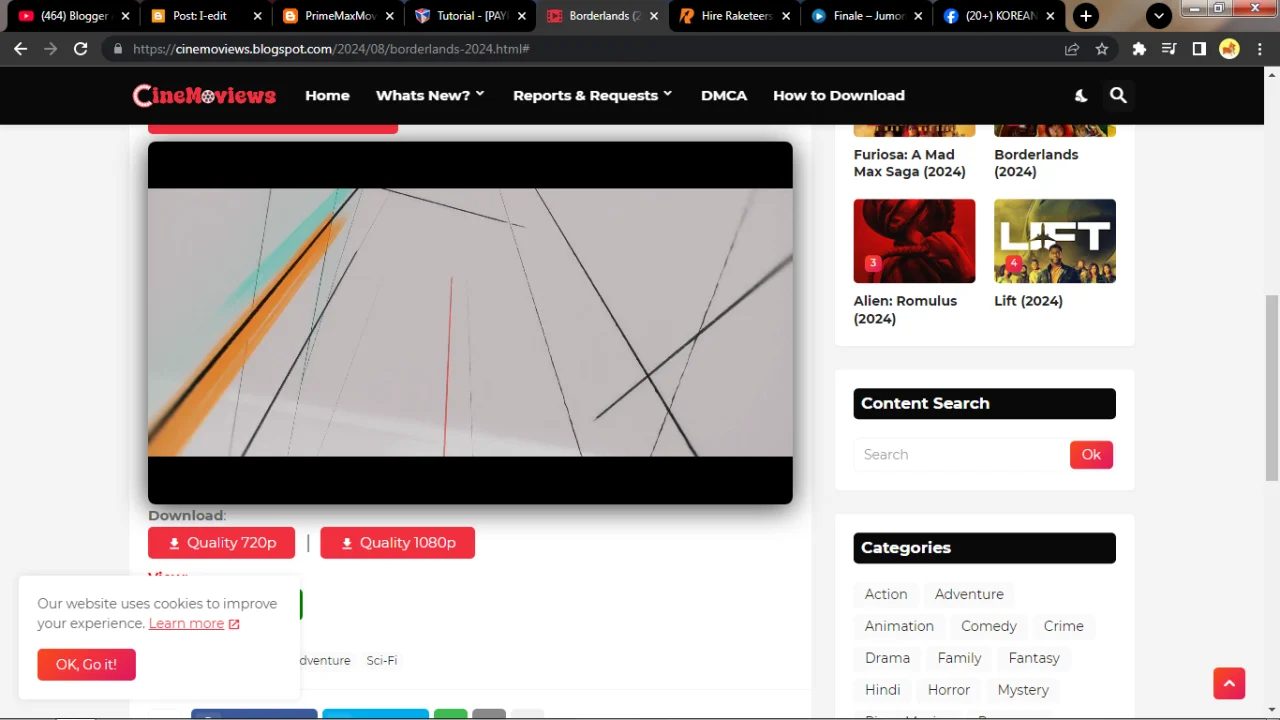Viewport: 1280px width, 720px height.
Task: Select the Crime category
Action: (x=1064, y=626)
